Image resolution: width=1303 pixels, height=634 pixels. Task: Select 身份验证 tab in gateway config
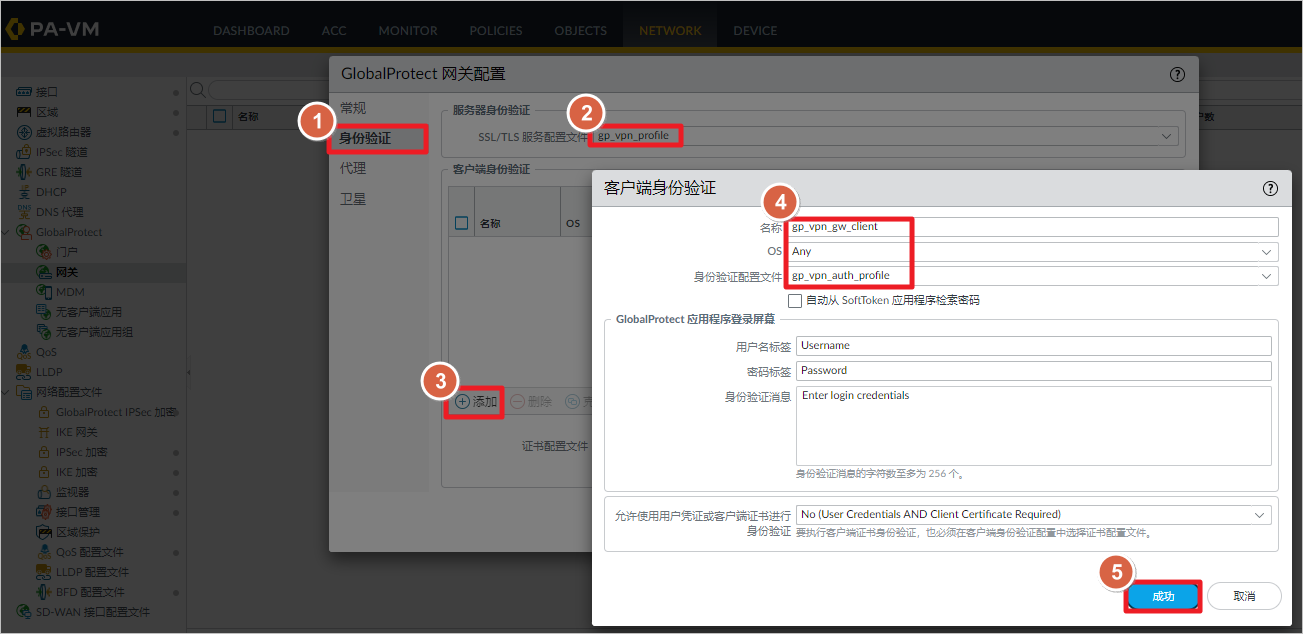coord(365,138)
